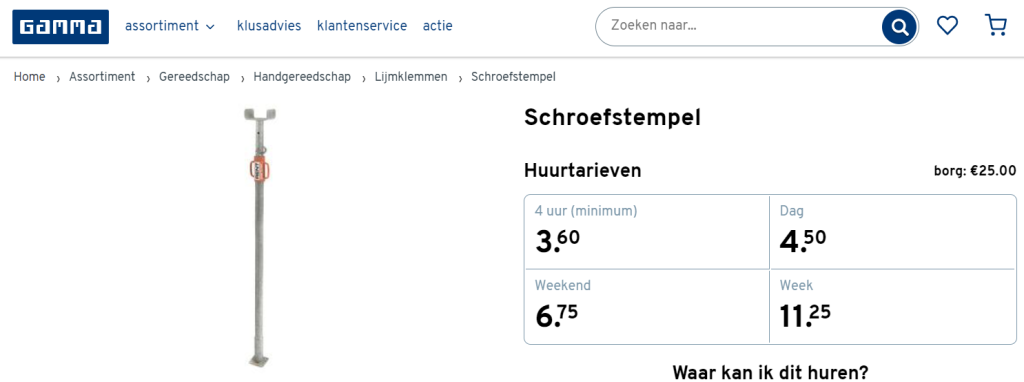This screenshot has width=1024, height=382.
Task: Navigate to Gereedschap breadcrumb
Action: 195,77
